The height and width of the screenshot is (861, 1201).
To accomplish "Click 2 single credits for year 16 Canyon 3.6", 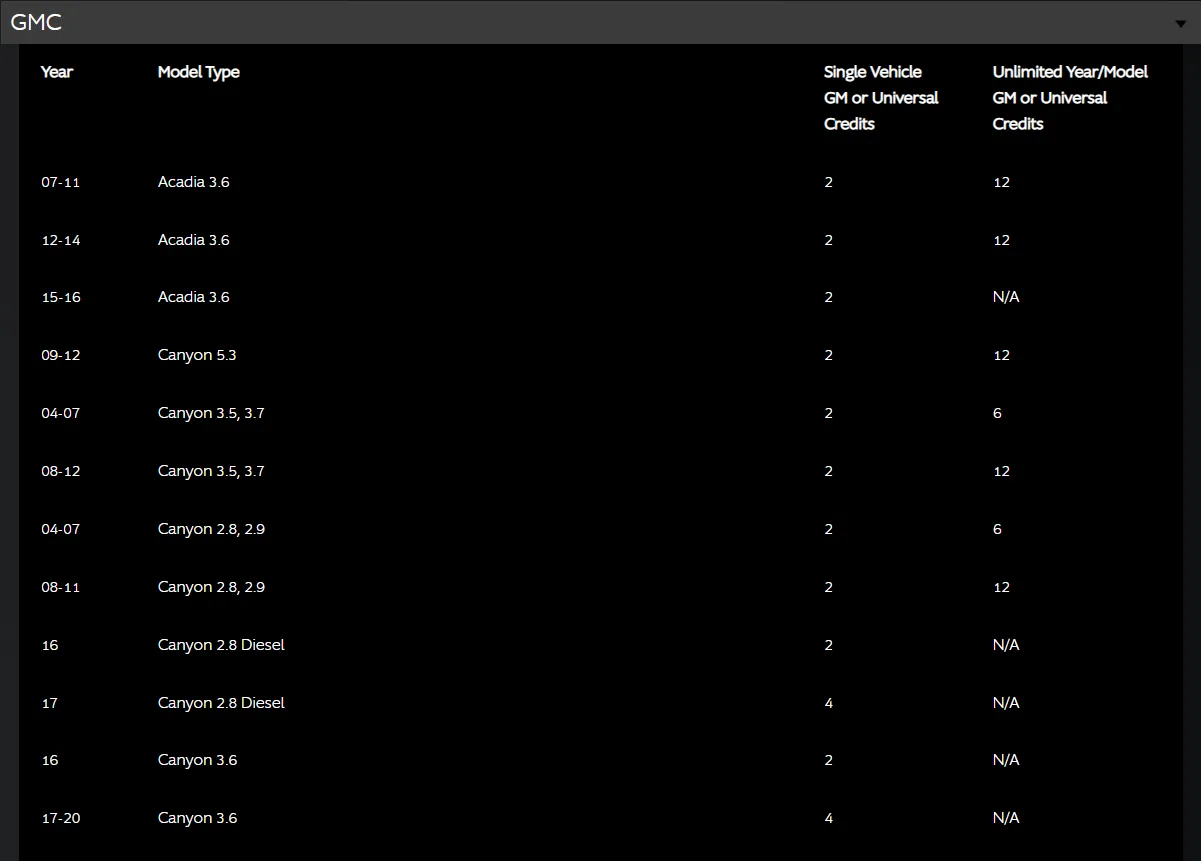I will coord(828,760).
